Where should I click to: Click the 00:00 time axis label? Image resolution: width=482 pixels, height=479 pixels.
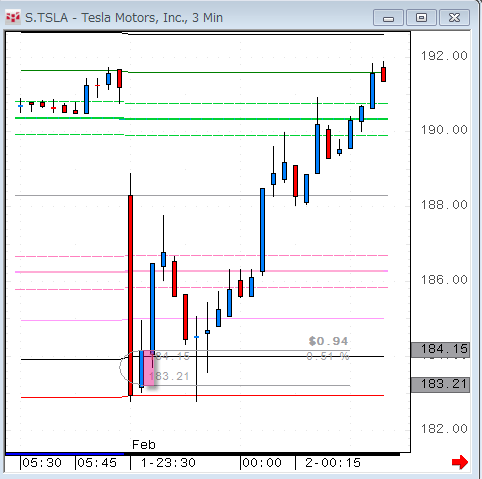tap(262, 463)
